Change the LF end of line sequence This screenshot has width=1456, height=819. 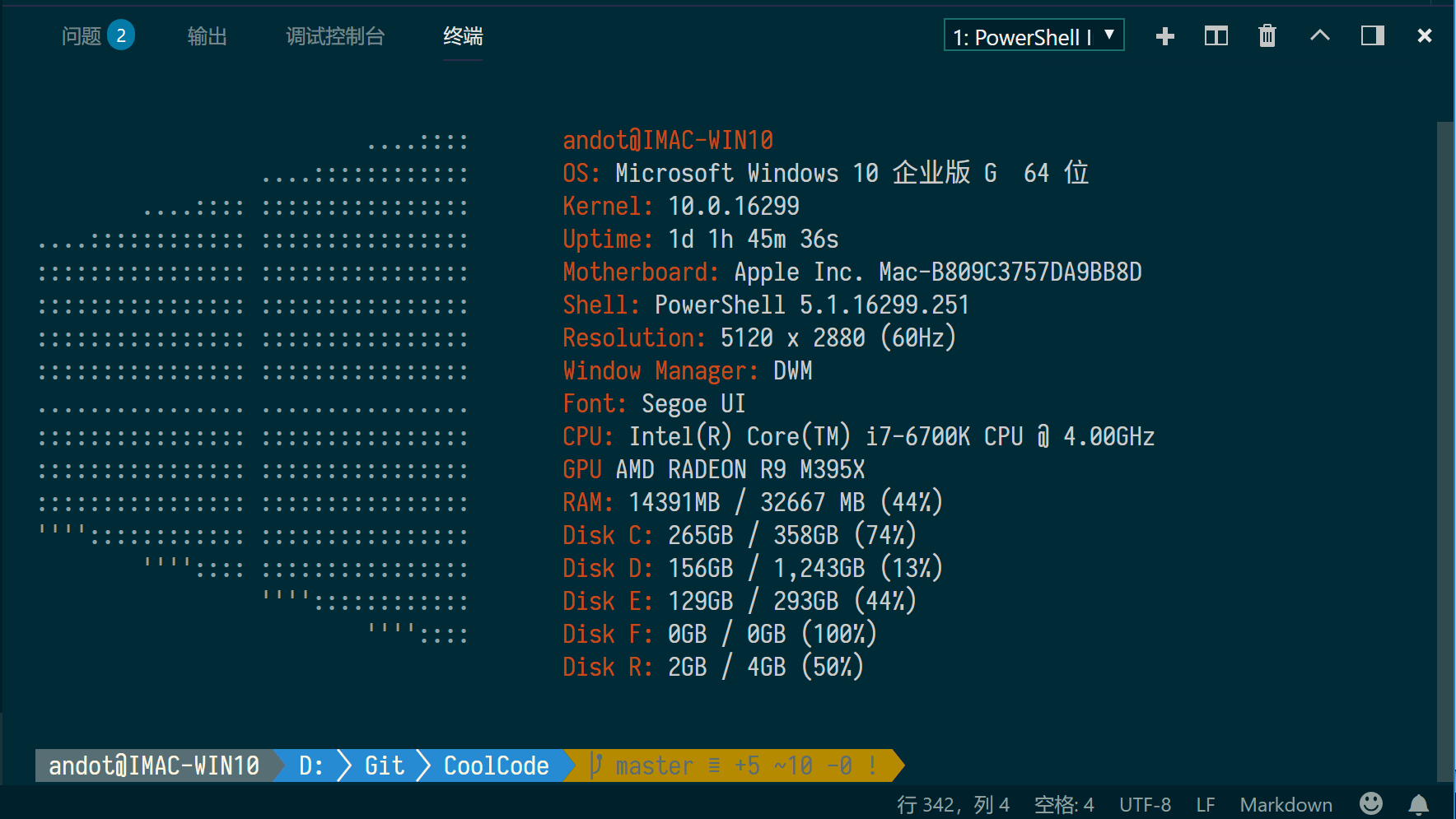[x=1205, y=804]
